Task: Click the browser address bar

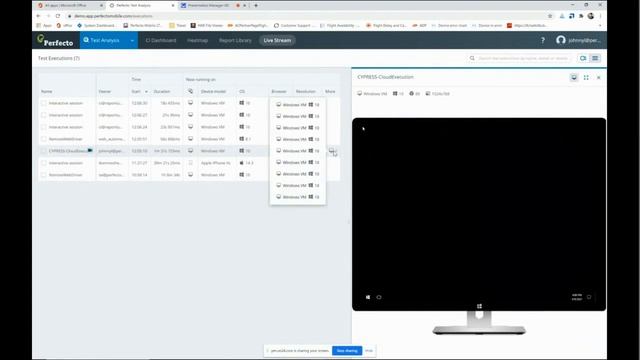Action: tap(306, 16)
